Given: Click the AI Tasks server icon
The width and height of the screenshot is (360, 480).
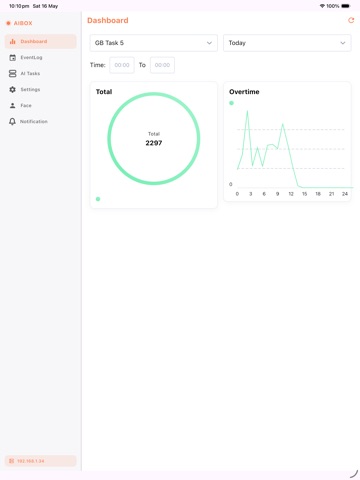Looking at the screenshot, I should click(13, 74).
